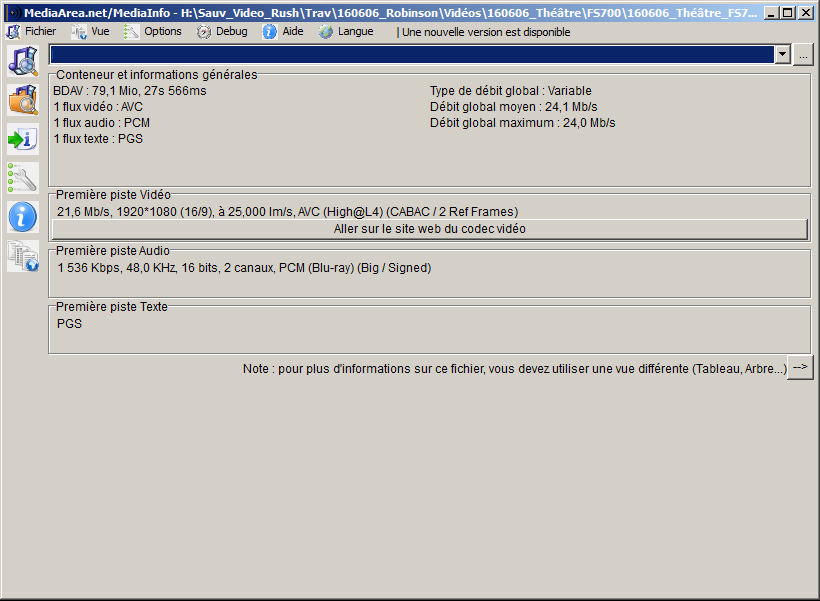The image size is (820, 601).
Task: Open the Fichier menu
Action: click(x=31, y=31)
